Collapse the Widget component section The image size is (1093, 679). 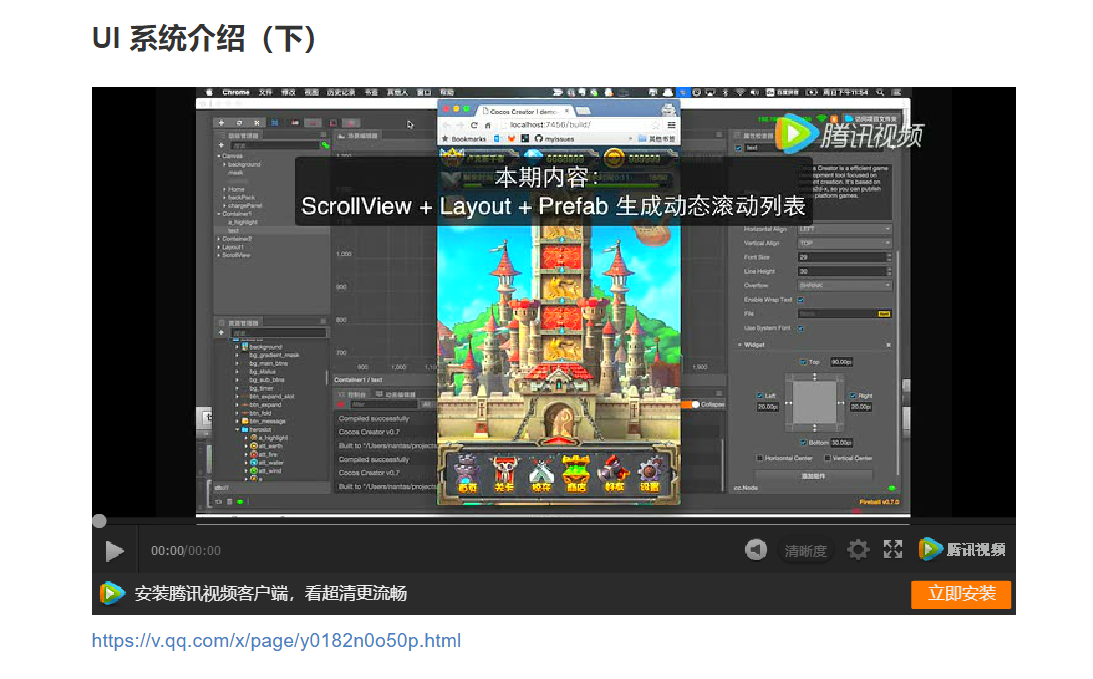(740, 345)
